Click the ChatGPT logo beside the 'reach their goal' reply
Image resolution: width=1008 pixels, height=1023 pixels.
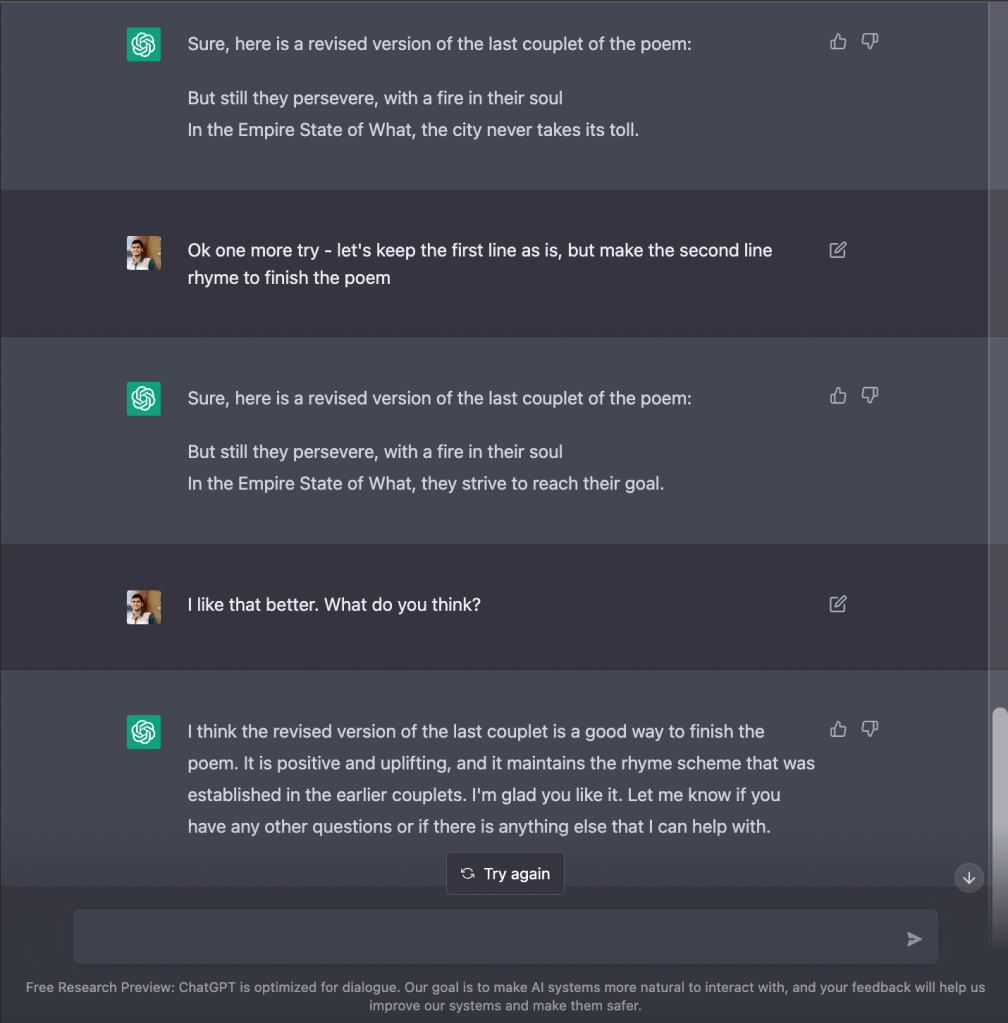pos(144,399)
